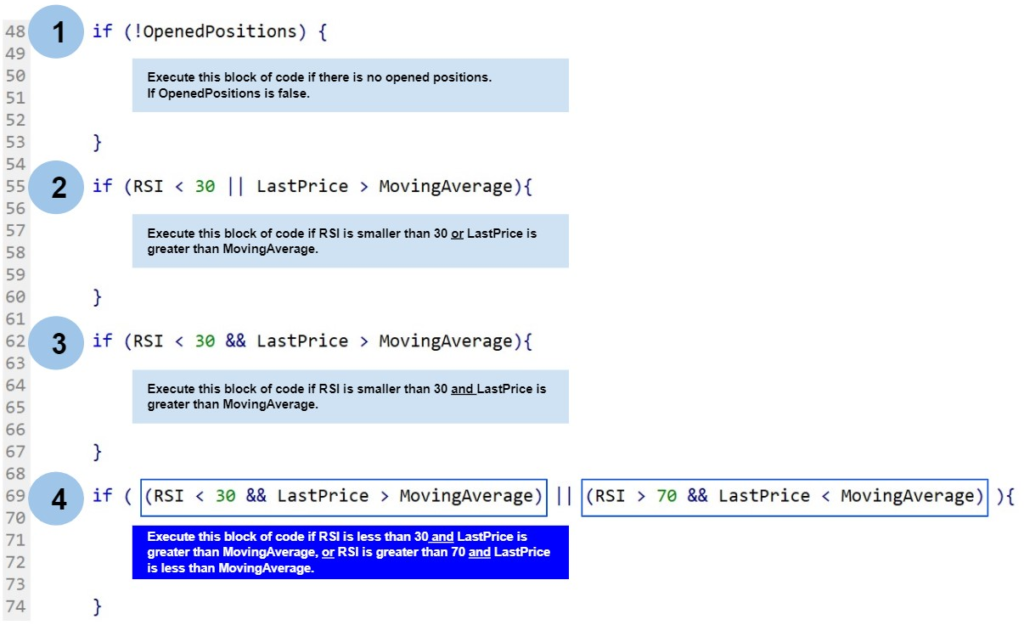1024x625 pixels.
Task: Click line number 74 in the gutter
Action: [x=16, y=606]
